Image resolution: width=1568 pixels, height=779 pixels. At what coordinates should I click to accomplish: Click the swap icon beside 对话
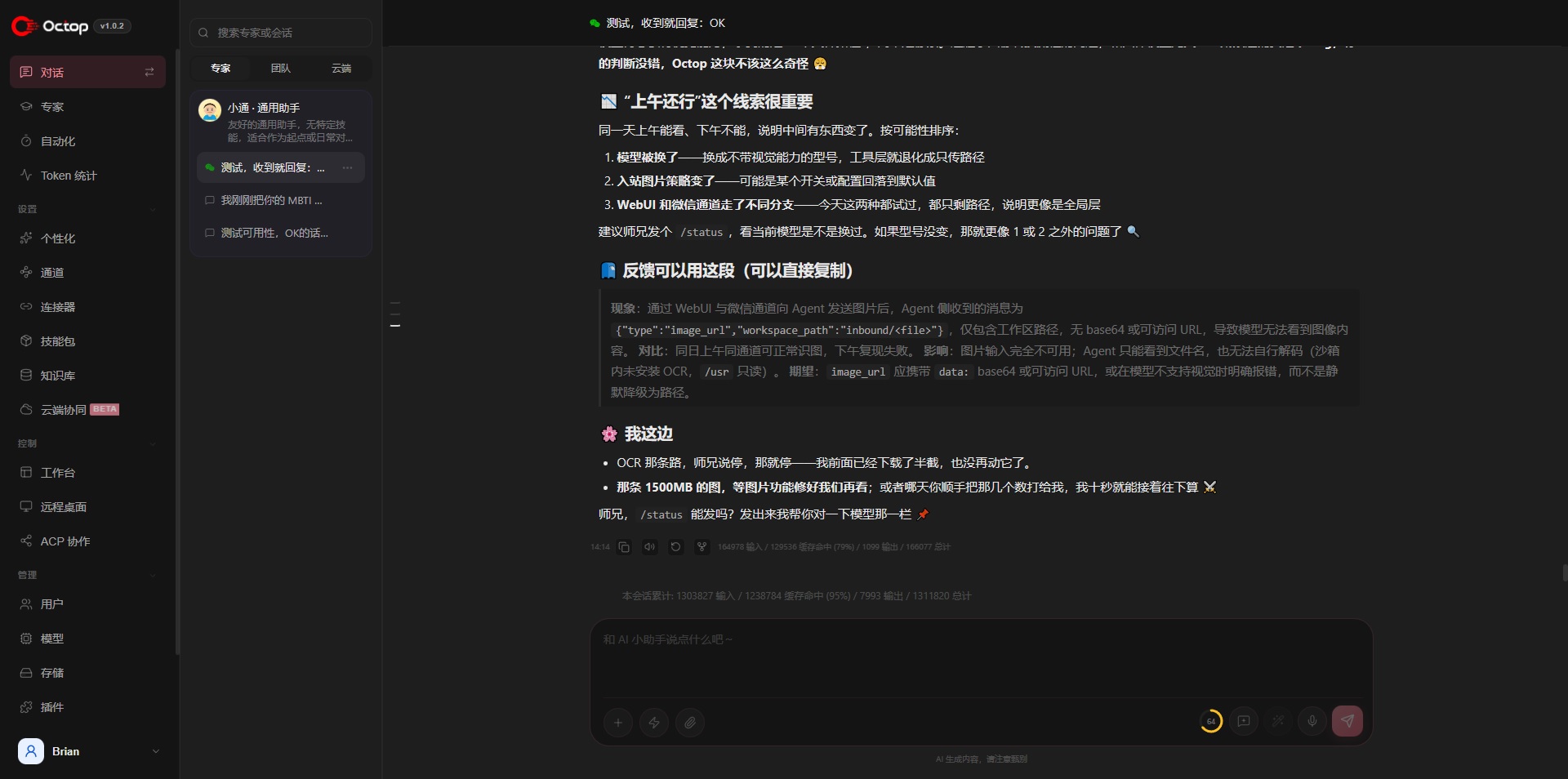[x=149, y=72]
